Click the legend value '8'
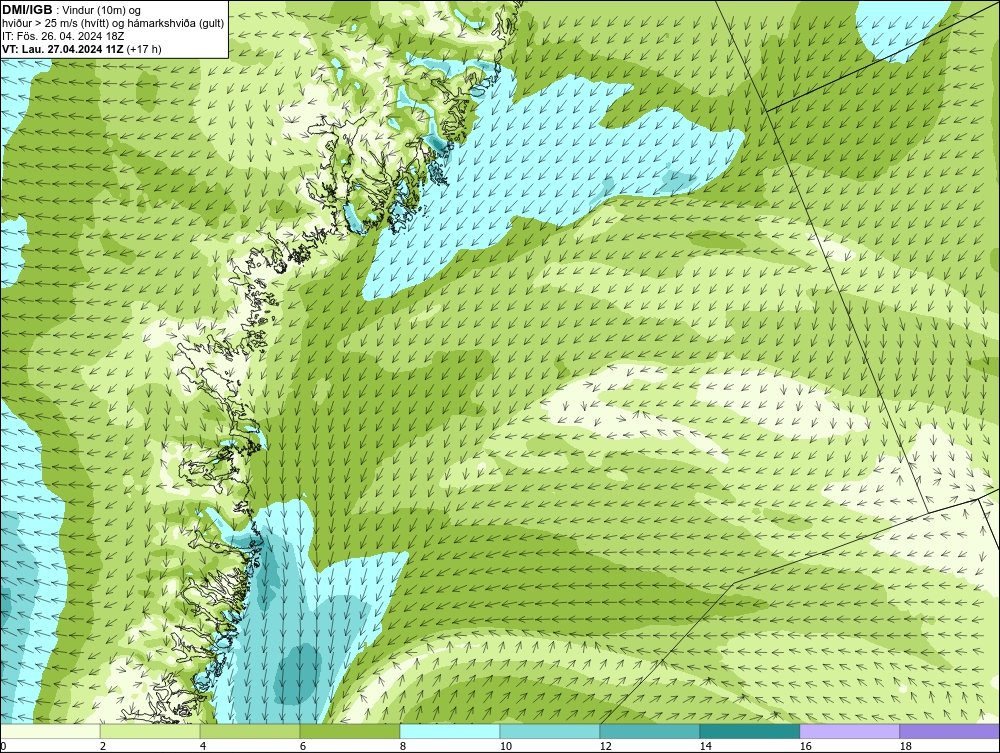 pyautogui.click(x=402, y=746)
